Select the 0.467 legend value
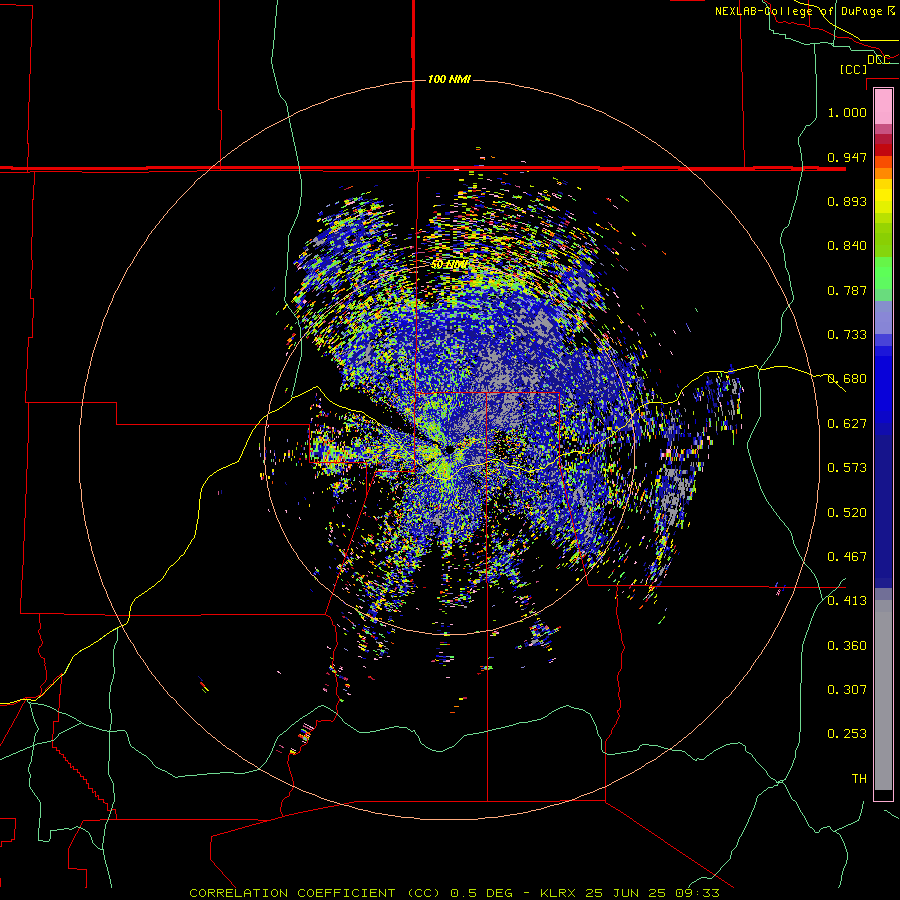 click(x=847, y=557)
